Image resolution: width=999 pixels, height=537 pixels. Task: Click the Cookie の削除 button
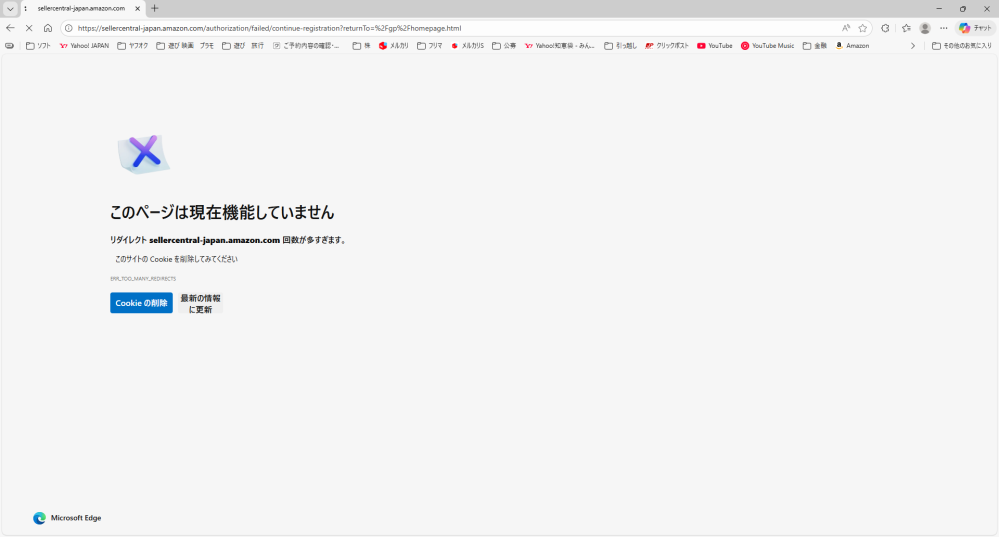click(141, 303)
